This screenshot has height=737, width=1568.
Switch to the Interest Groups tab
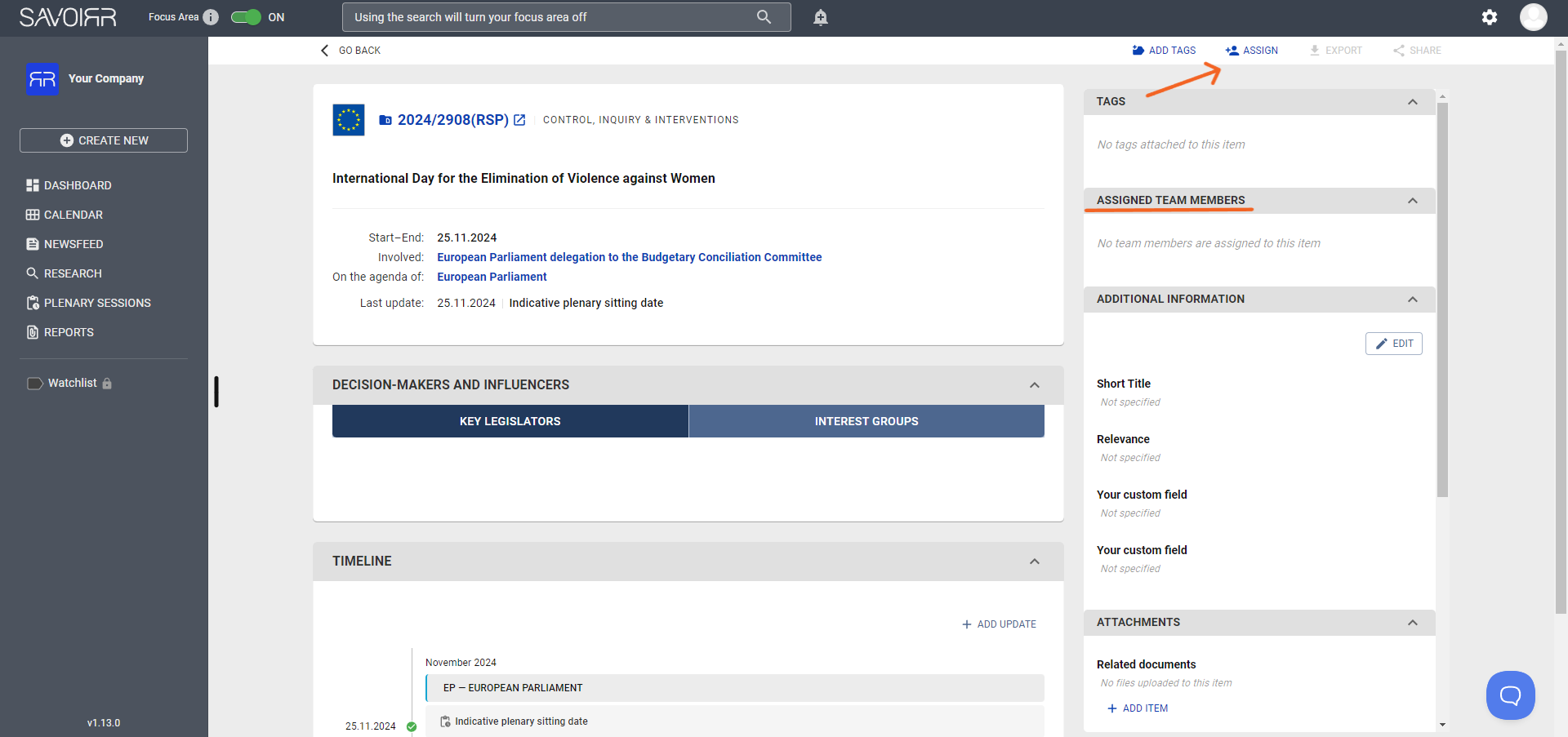point(866,421)
